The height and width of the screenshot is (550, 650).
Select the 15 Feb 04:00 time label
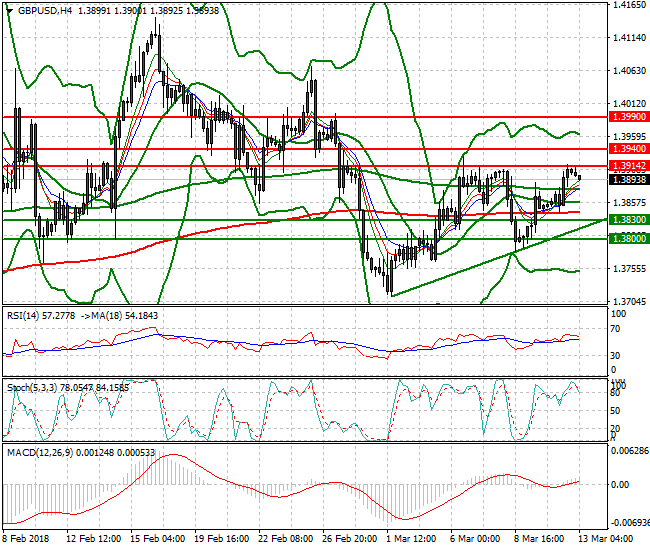(160, 539)
